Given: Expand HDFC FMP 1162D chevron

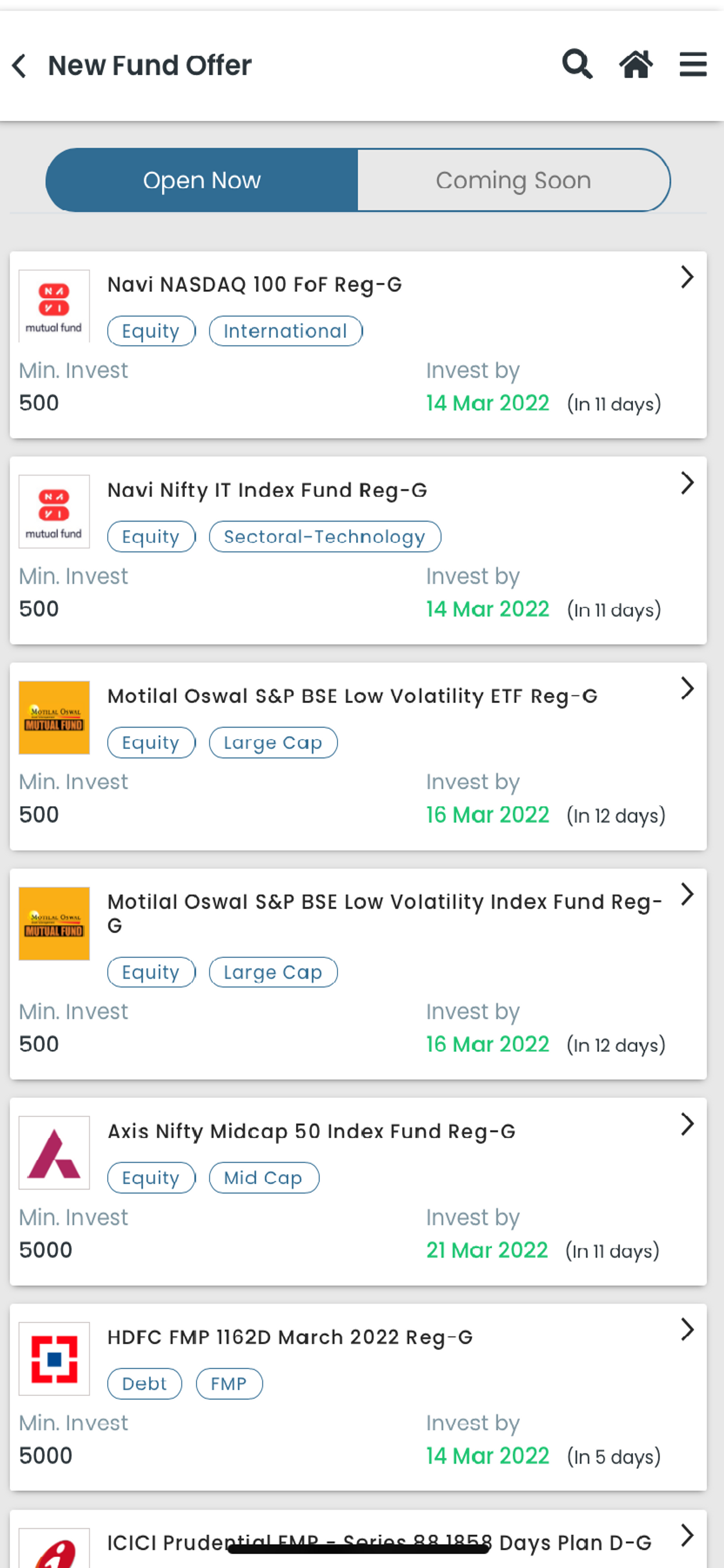Looking at the screenshot, I should (x=687, y=1329).
